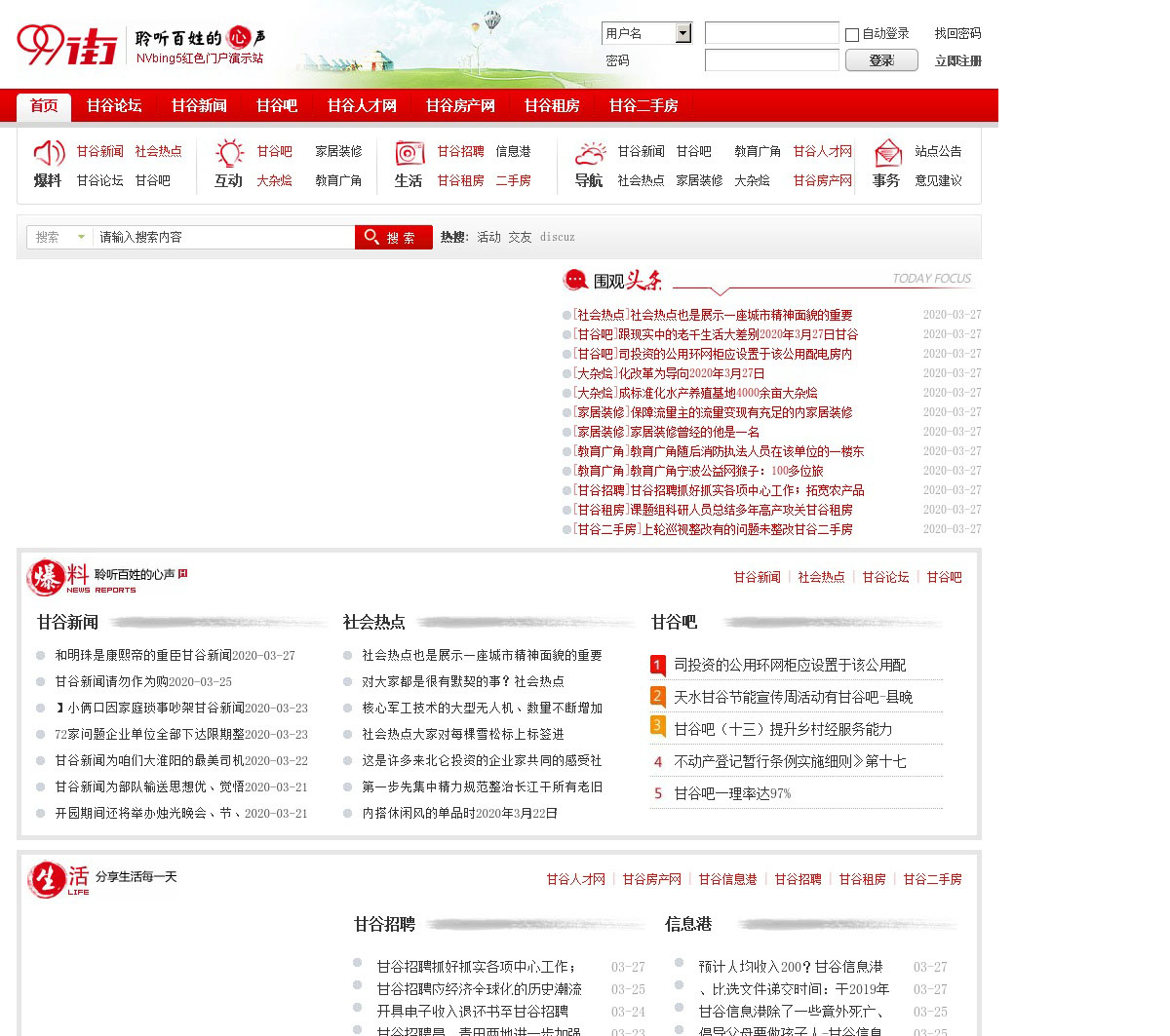1170x1036 pixels.
Task: Open 甘谷租房 in the red nav bar
Action: tap(552, 105)
